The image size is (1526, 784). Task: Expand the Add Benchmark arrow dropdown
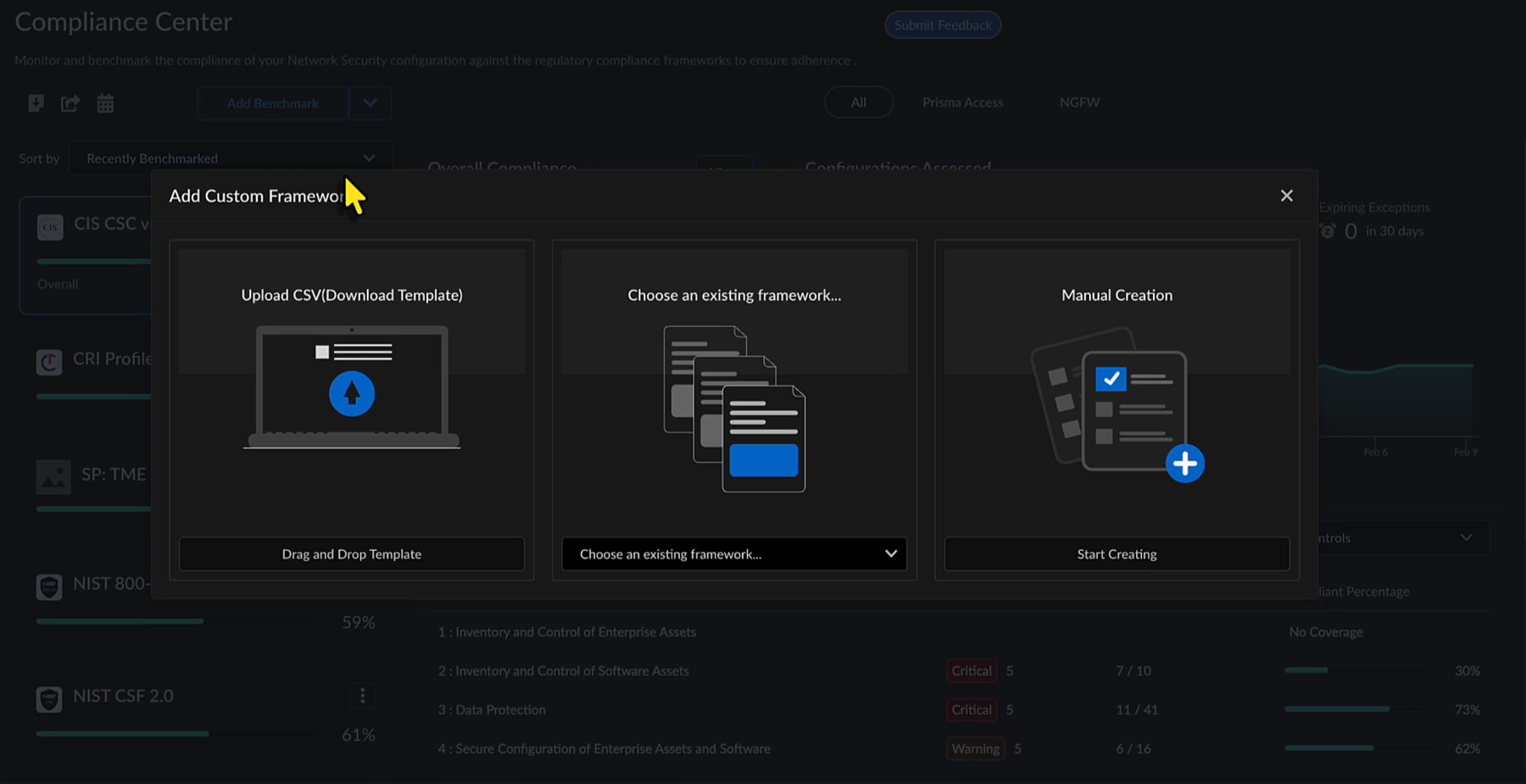click(370, 103)
